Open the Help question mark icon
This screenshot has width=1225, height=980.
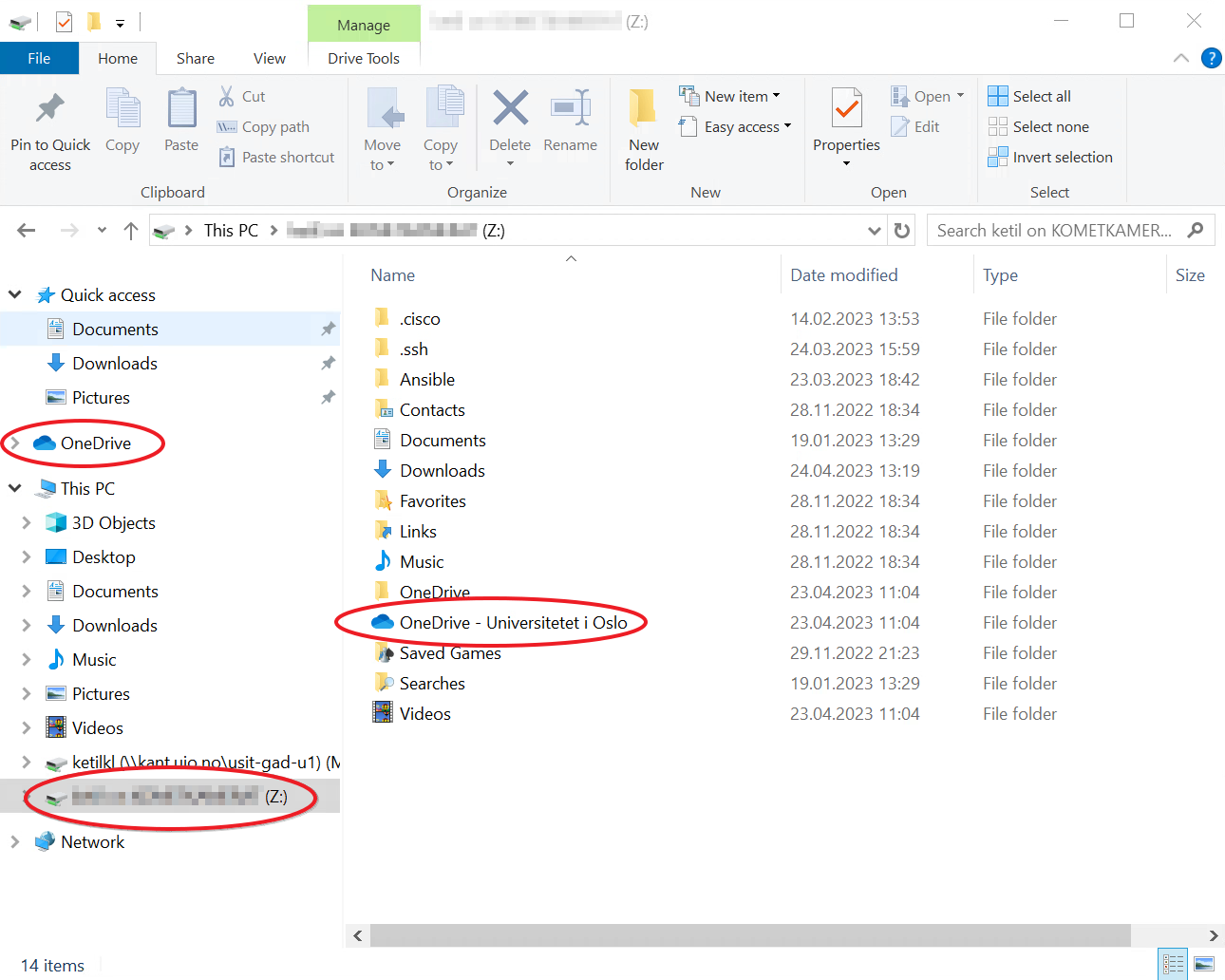(x=1212, y=58)
